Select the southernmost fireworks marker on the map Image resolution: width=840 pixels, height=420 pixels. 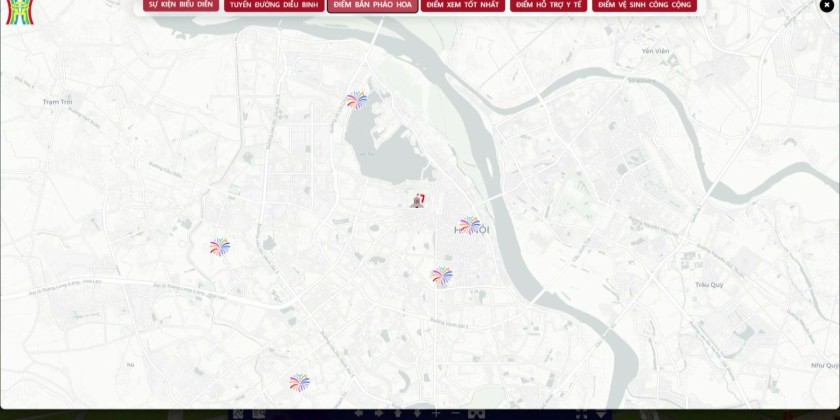coord(299,382)
